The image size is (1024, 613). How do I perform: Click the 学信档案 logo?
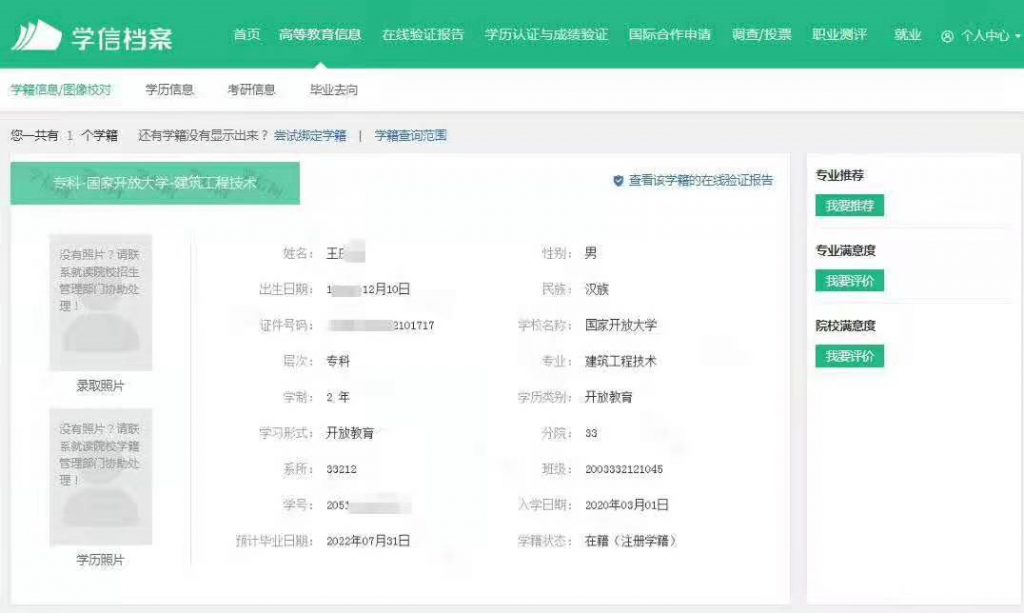(x=92, y=36)
